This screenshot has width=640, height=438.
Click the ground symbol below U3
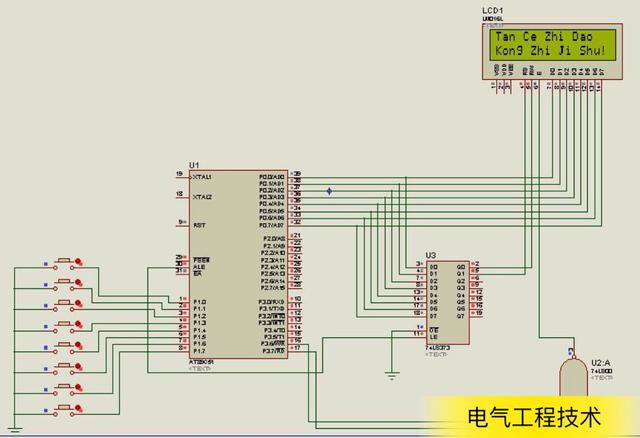pyautogui.click(x=389, y=375)
